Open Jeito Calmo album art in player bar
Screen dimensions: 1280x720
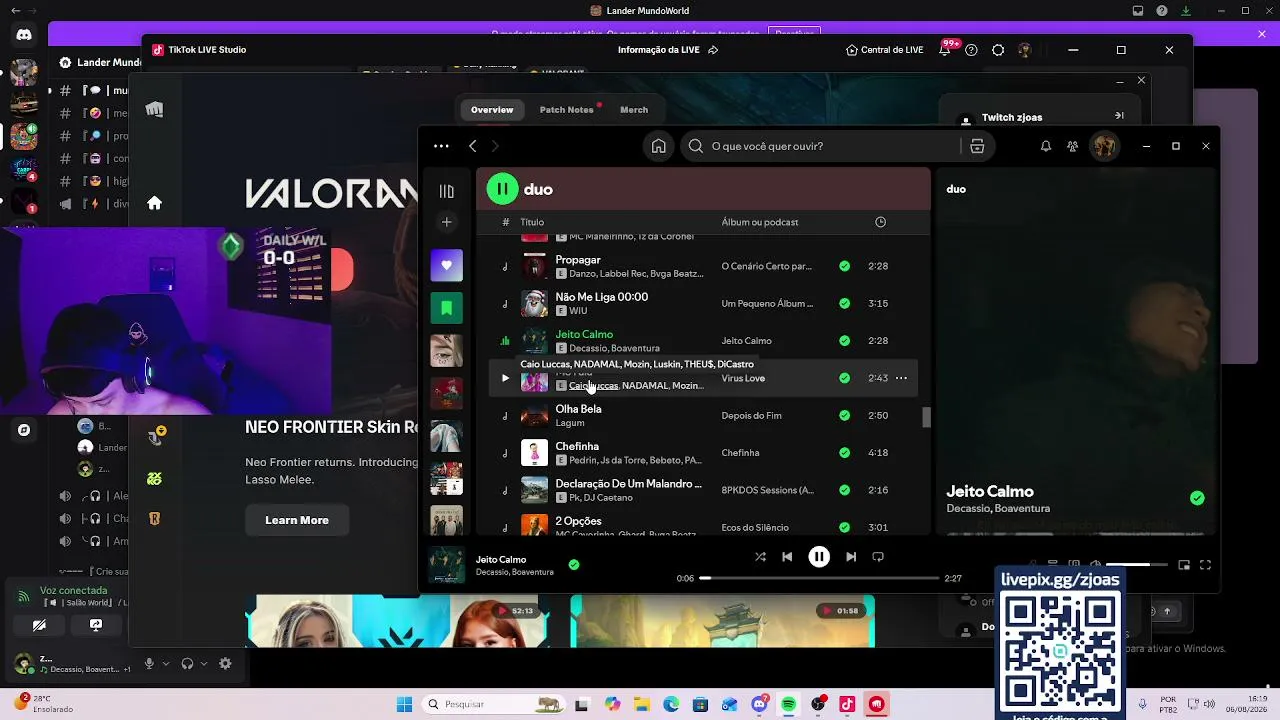coord(446,565)
